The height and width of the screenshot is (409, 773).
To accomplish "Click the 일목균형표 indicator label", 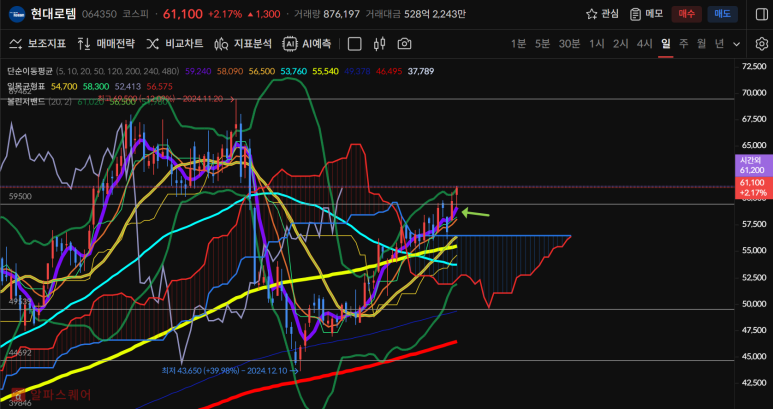I will coord(26,86).
